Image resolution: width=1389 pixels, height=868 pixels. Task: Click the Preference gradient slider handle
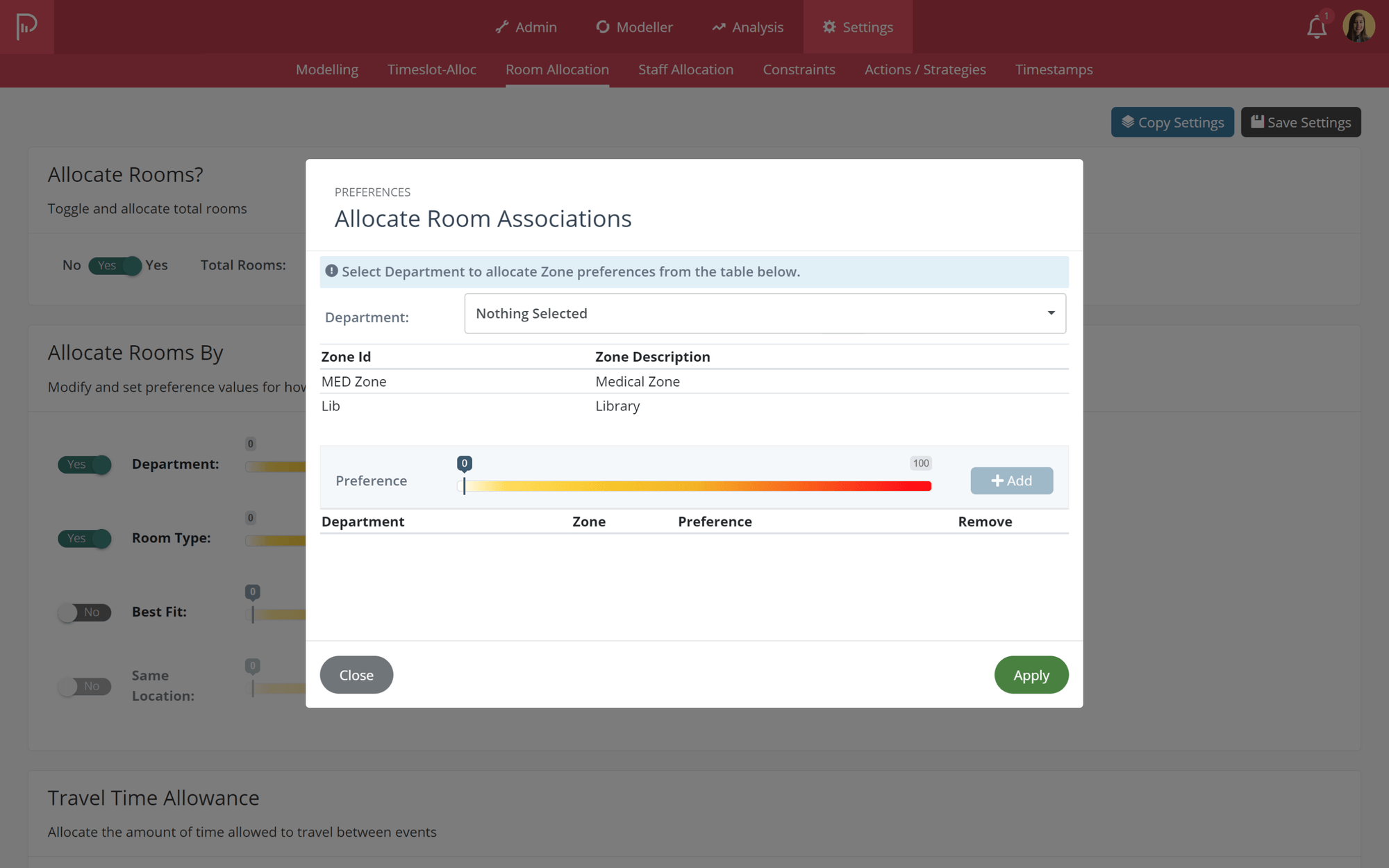[x=464, y=485]
